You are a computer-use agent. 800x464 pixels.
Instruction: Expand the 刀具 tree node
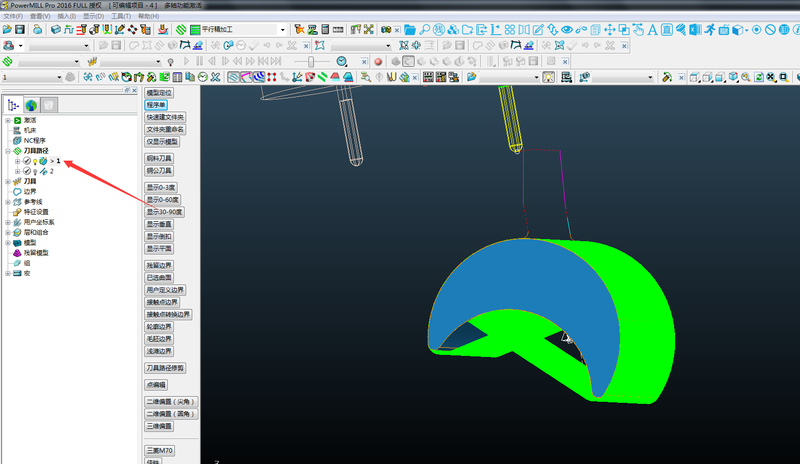[x=8, y=182]
